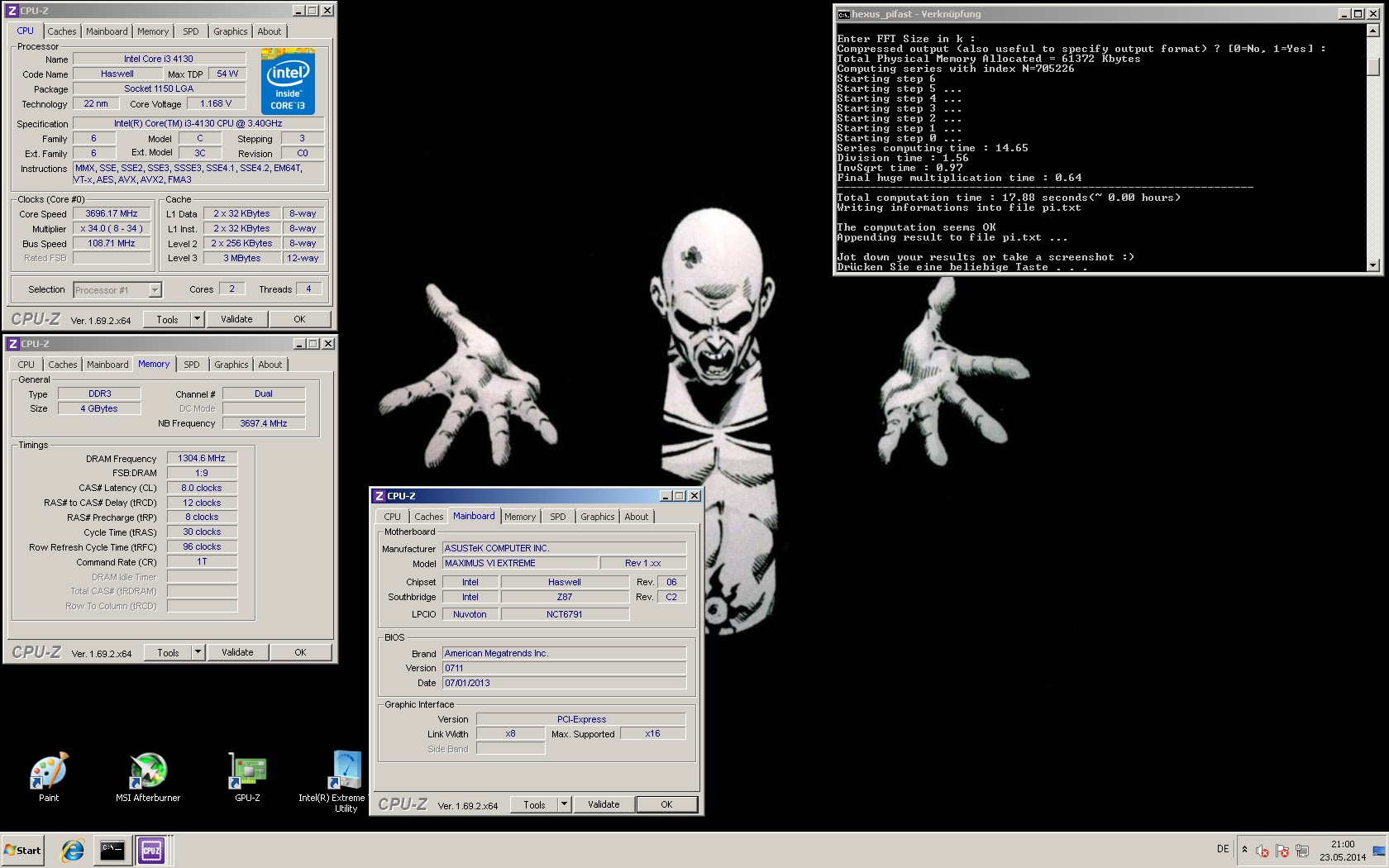Expand Tools arrow in Mainboard CPU-Z window
Image resolution: width=1389 pixels, height=868 pixels.
[564, 804]
